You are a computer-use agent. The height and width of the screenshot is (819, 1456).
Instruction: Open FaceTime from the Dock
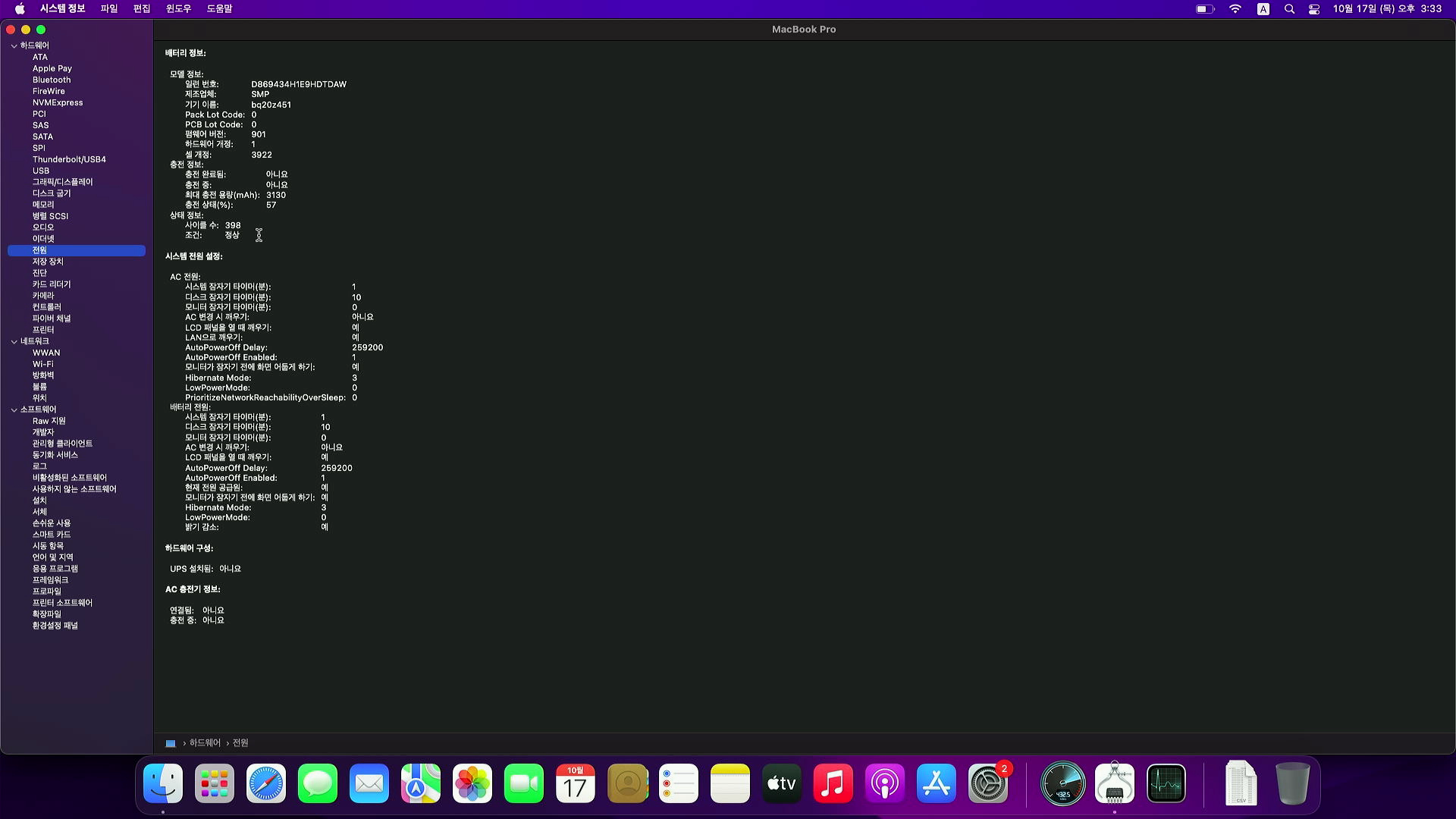524,783
